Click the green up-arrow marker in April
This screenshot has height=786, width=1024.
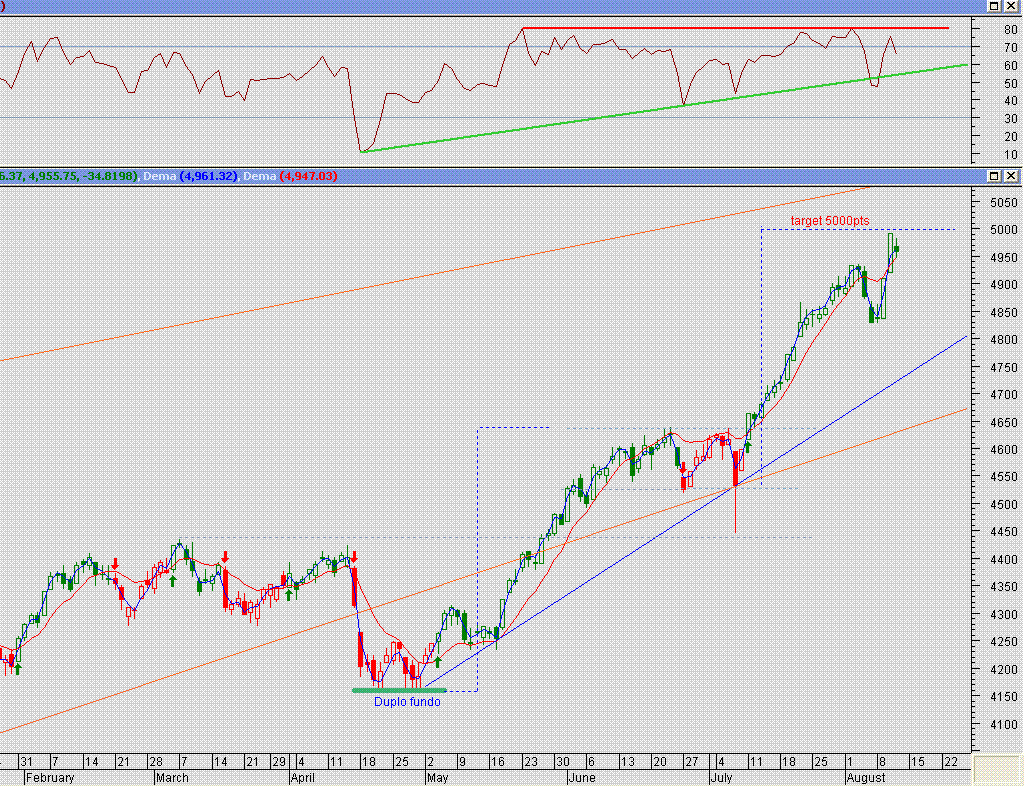287,594
